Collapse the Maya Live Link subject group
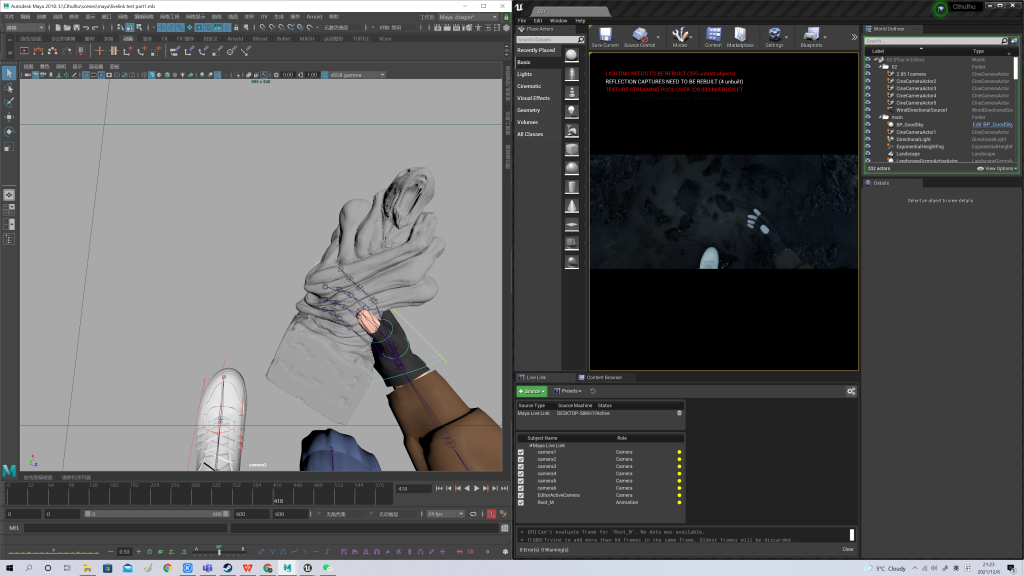The height and width of the screenshot is (576, 1024). point(530,445)
